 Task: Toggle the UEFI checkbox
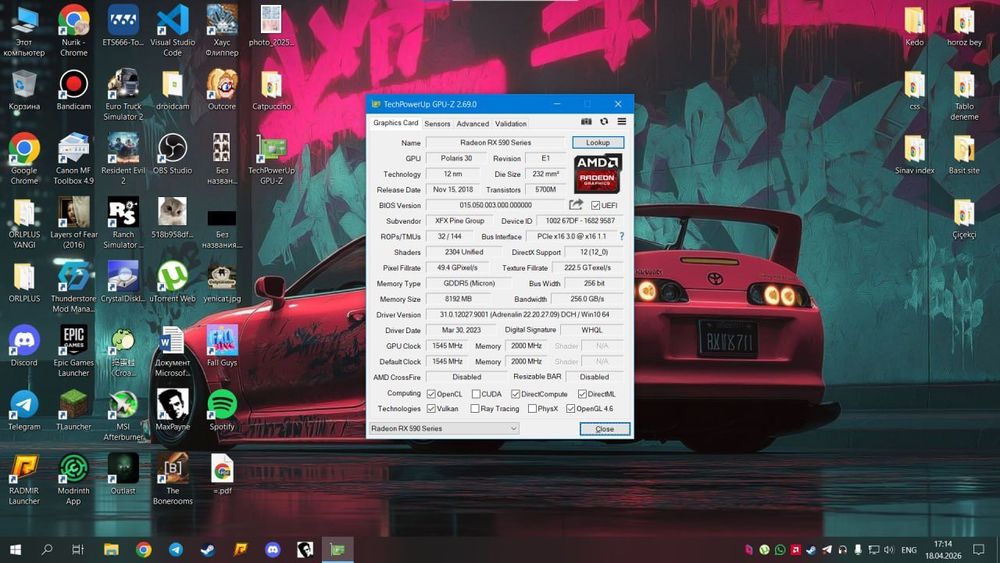[595, 205]
